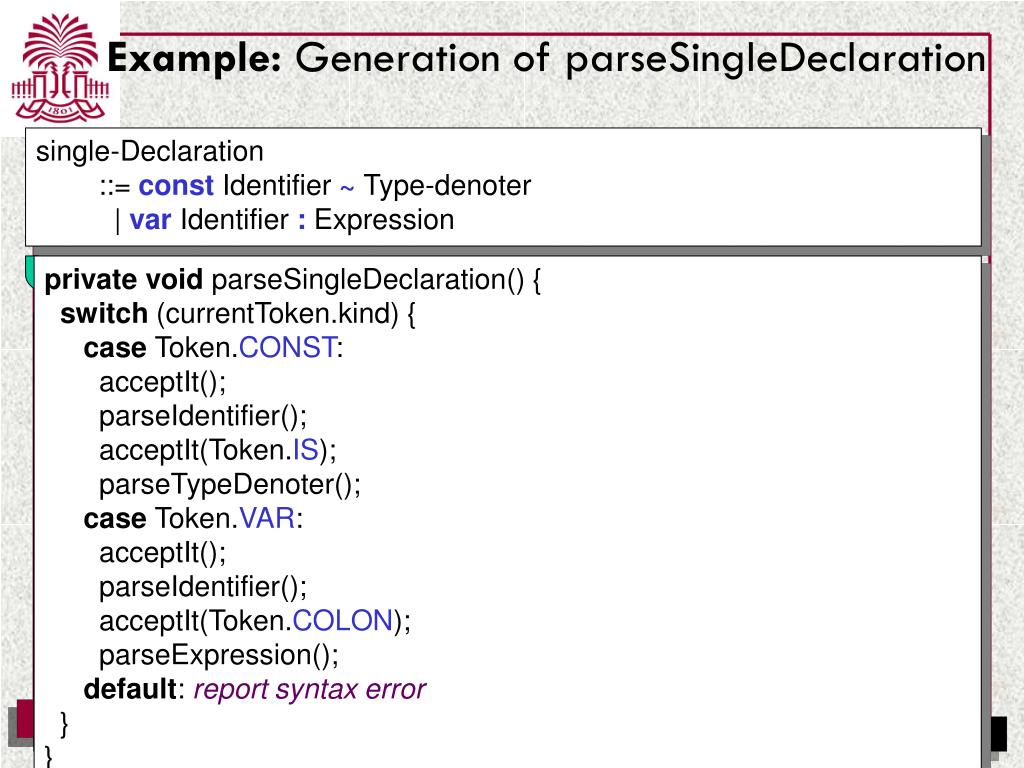Click the 'default: report syntax error' line
Image resolution: width=1024 pixels, height=768 pixels.
point(255,690)
